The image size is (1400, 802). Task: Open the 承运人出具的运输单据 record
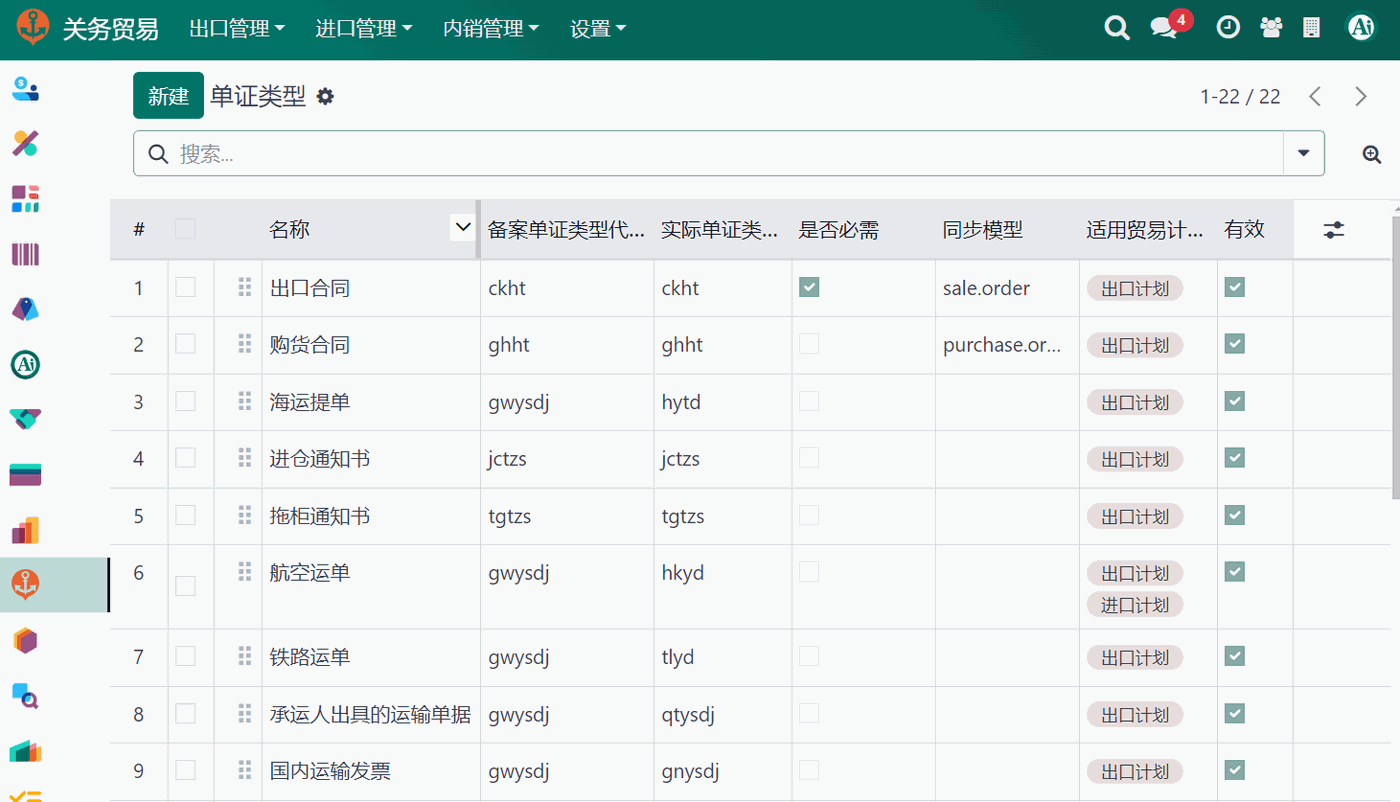pos(370,715)
